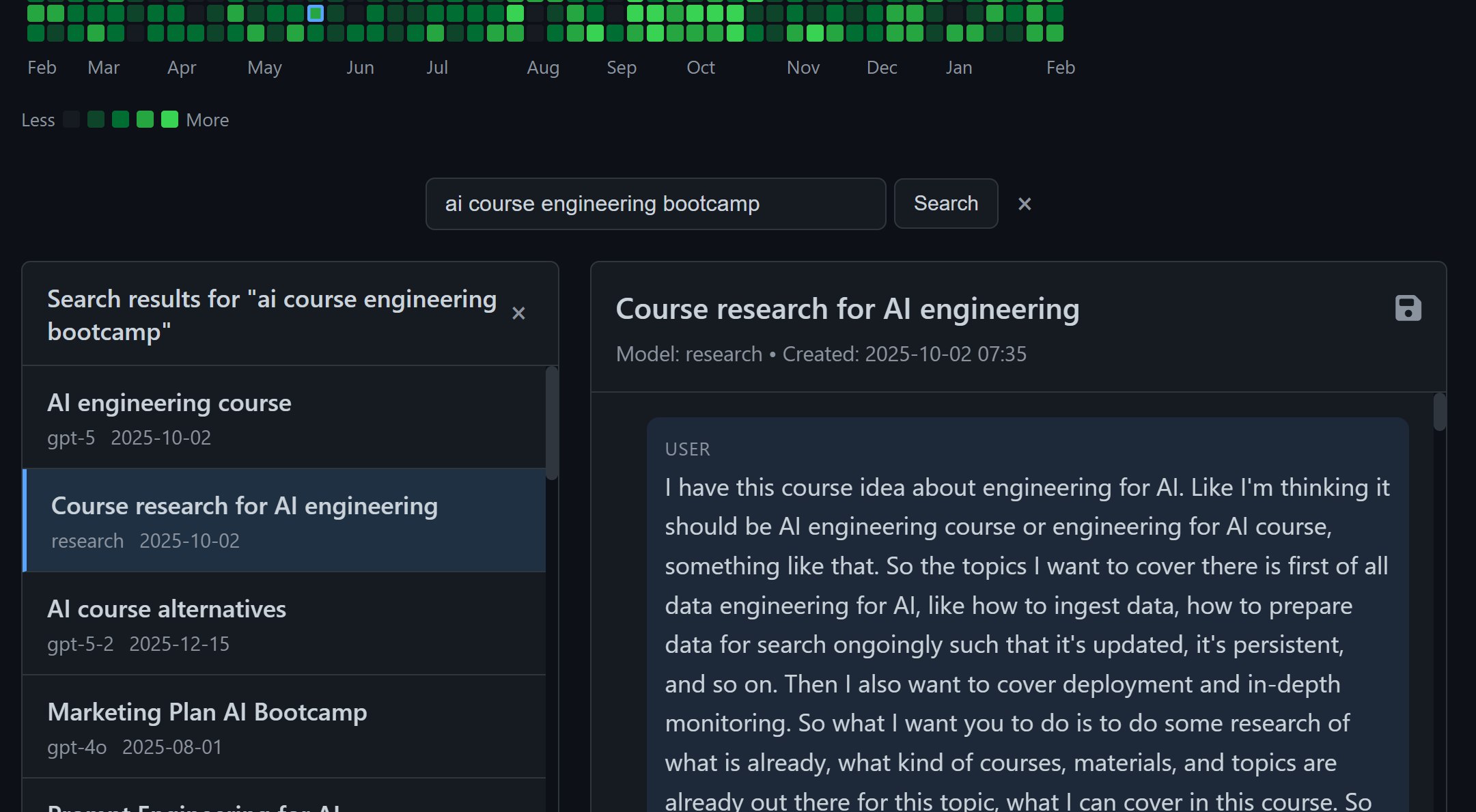Click the Search button

coord(945,204)
